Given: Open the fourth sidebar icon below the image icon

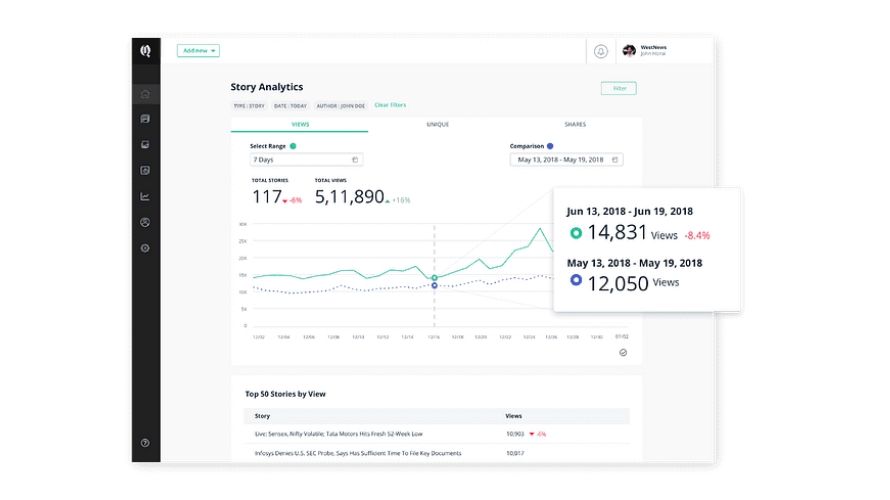Looking at the screenshot, I should (x=145, y=170).
